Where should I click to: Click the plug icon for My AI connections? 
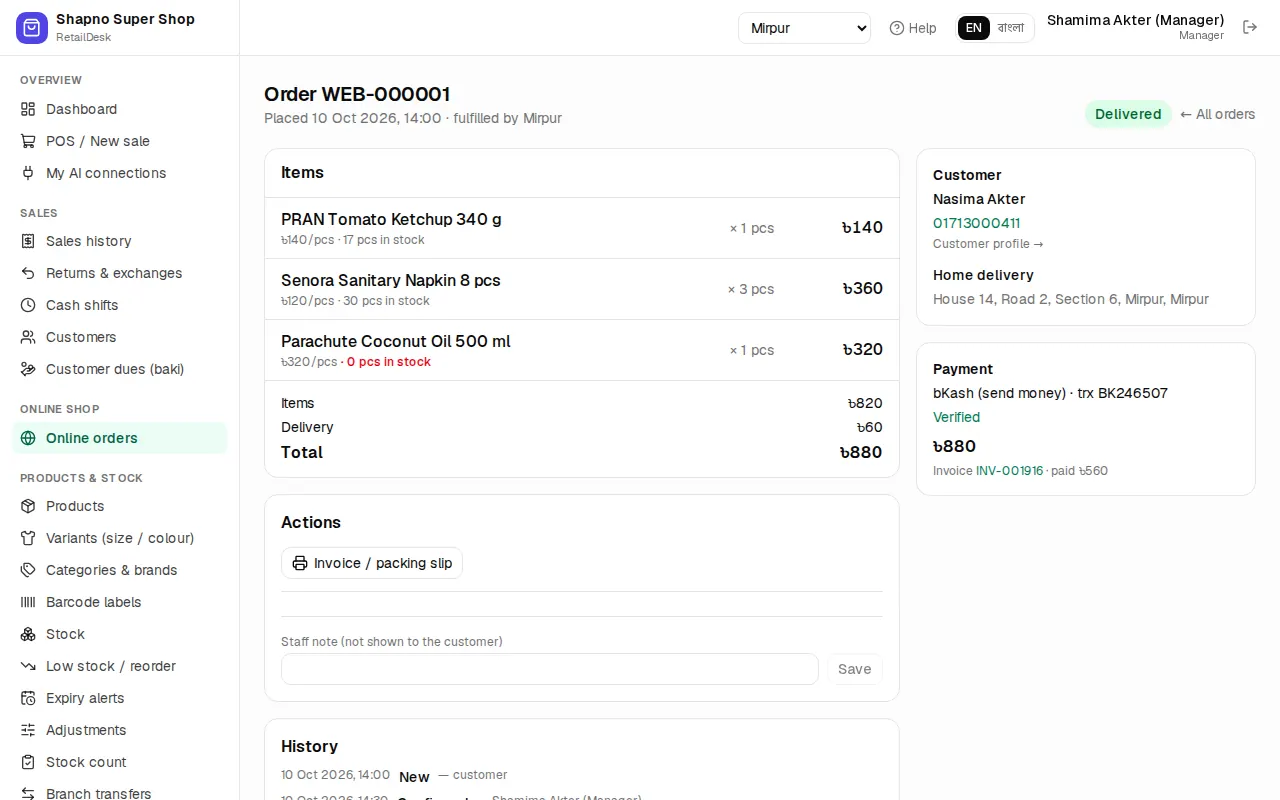[28, 173]
